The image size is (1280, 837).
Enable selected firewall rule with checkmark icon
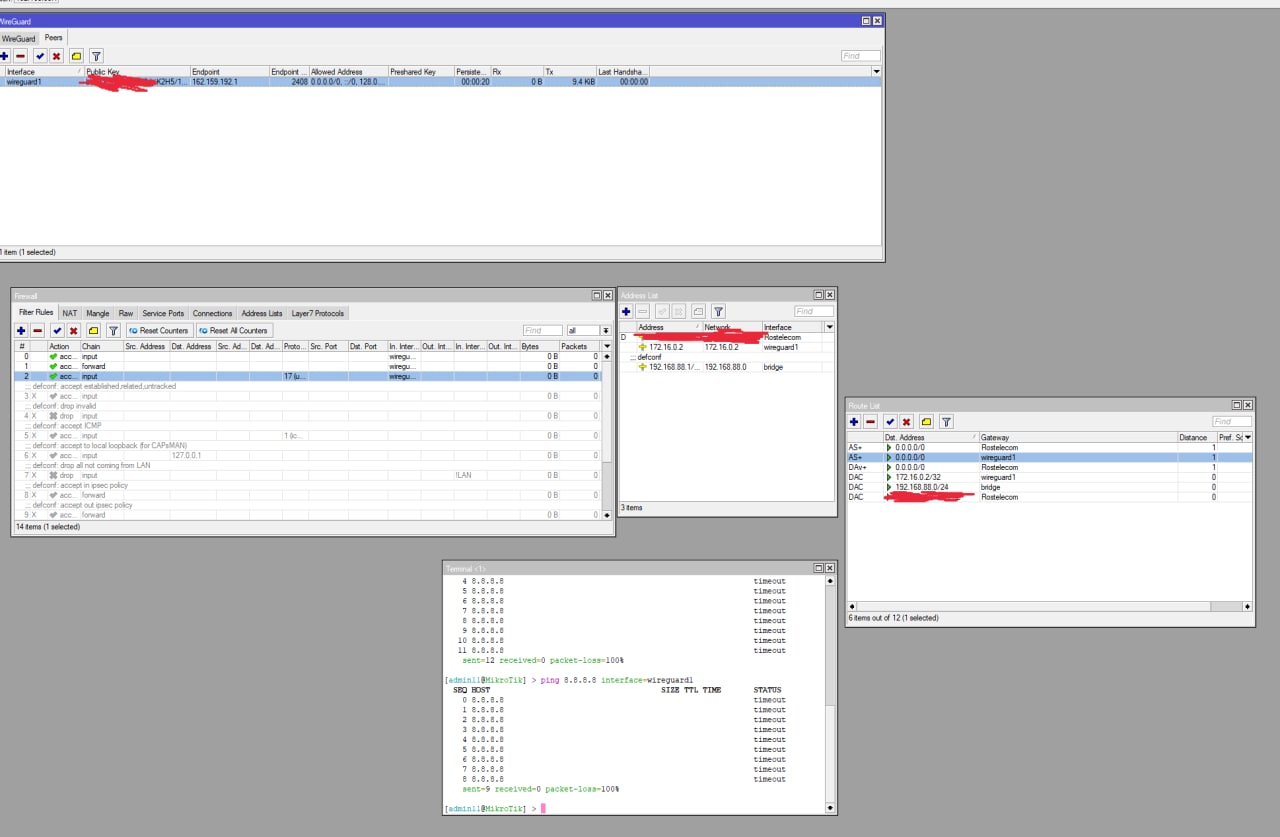57,330
